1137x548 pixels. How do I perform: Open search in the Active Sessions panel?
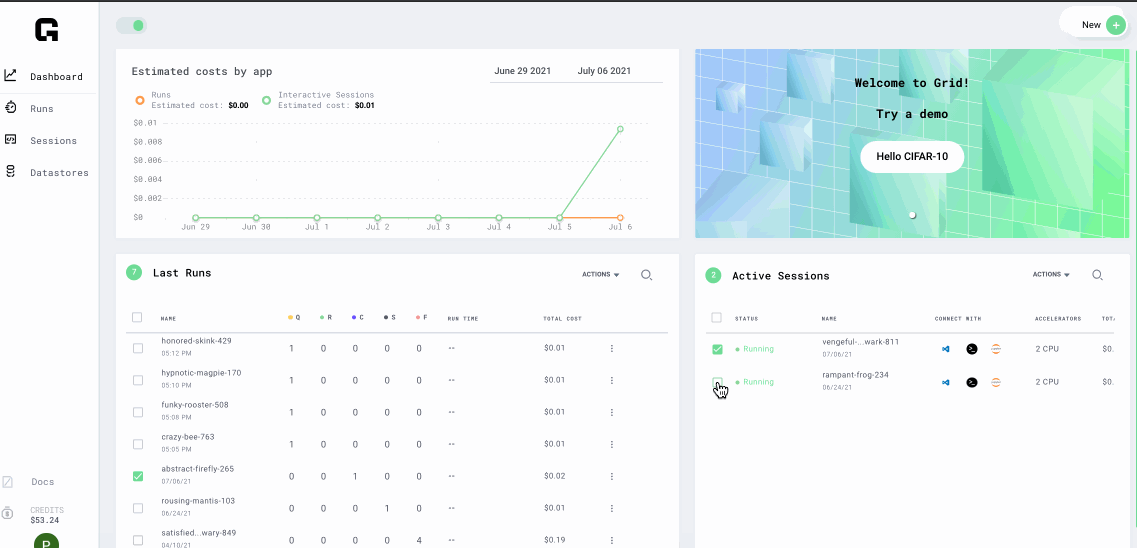tap(1098, 275)
